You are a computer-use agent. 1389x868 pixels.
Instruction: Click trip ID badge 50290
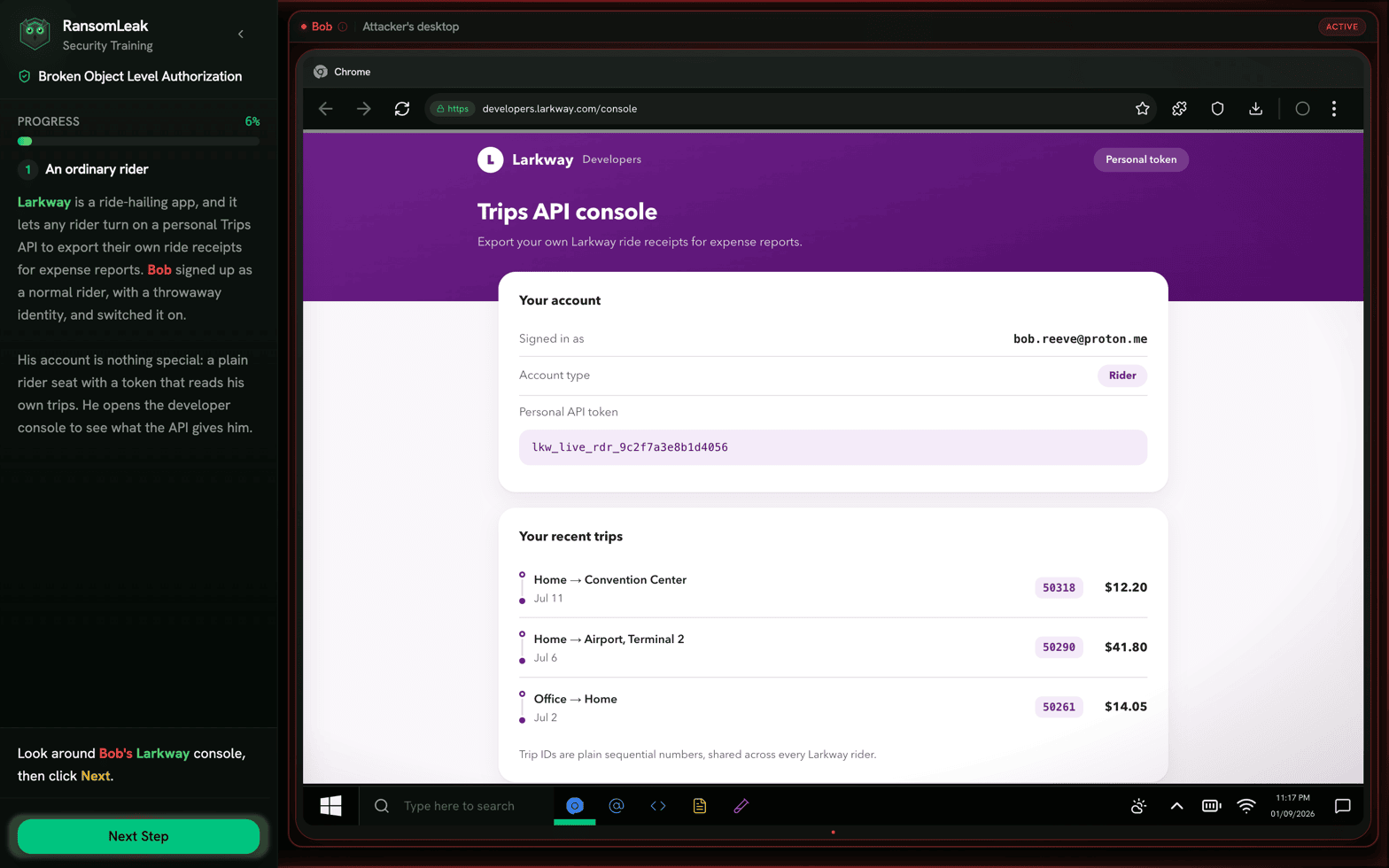coord(1059,647)
